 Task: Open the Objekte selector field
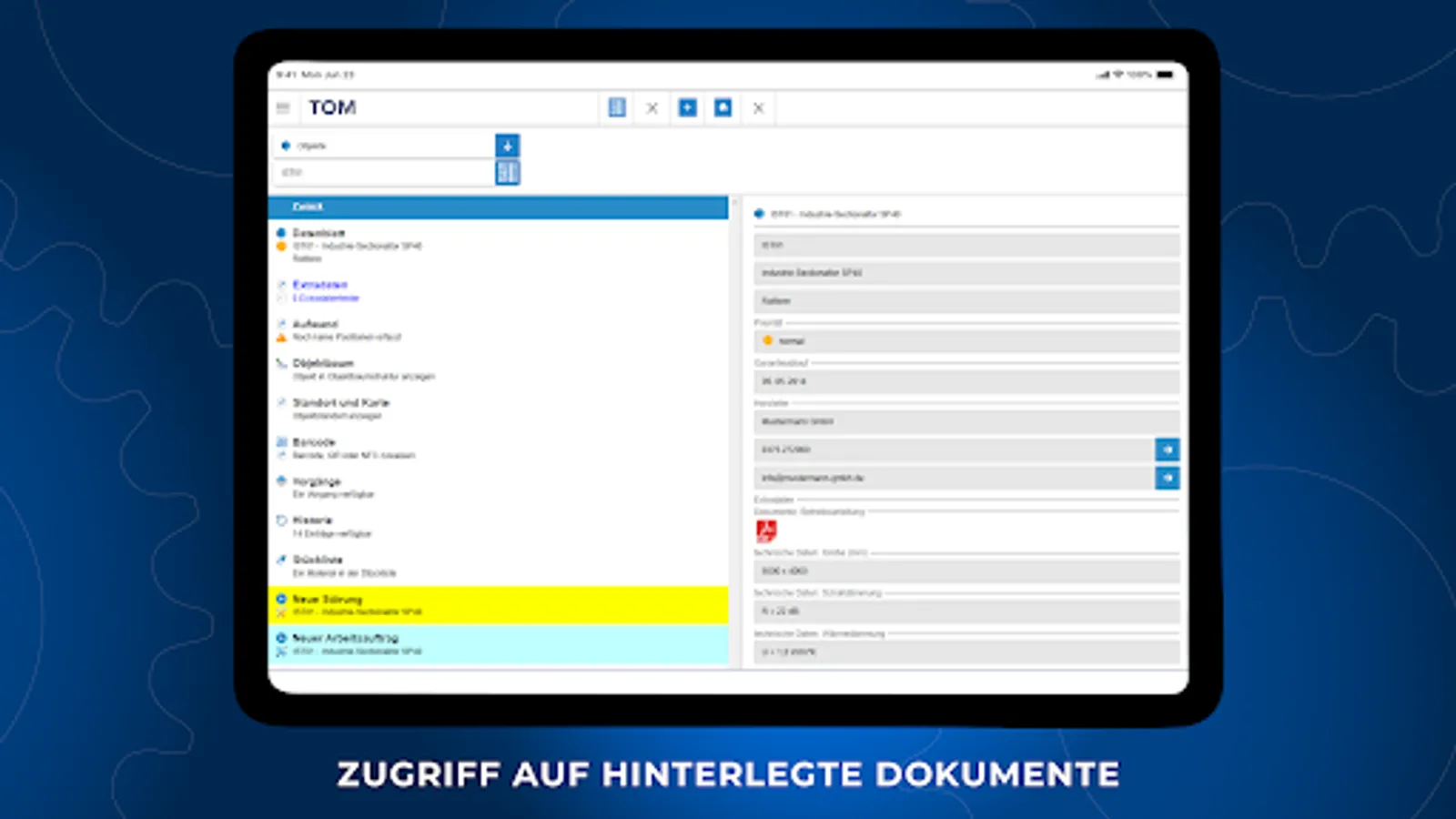[x=384, y=146]
